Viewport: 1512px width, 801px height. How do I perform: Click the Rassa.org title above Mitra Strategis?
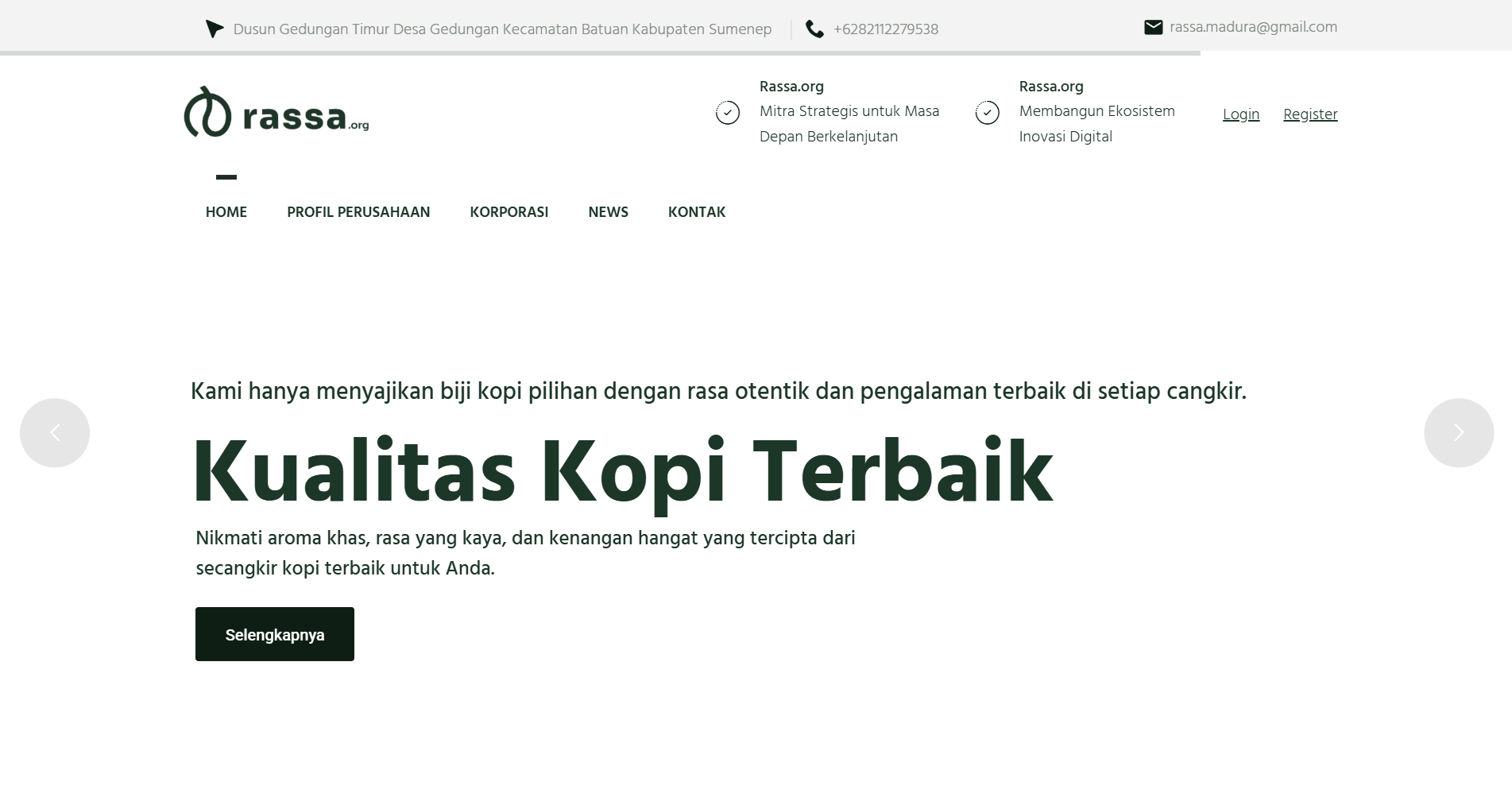791,87
